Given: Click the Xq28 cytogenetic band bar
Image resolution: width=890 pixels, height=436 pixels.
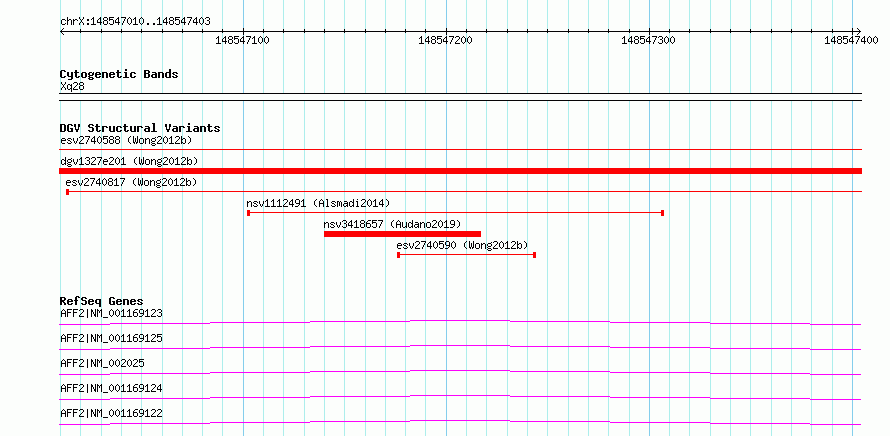Looking at the screenshot, I should [460, 97].
